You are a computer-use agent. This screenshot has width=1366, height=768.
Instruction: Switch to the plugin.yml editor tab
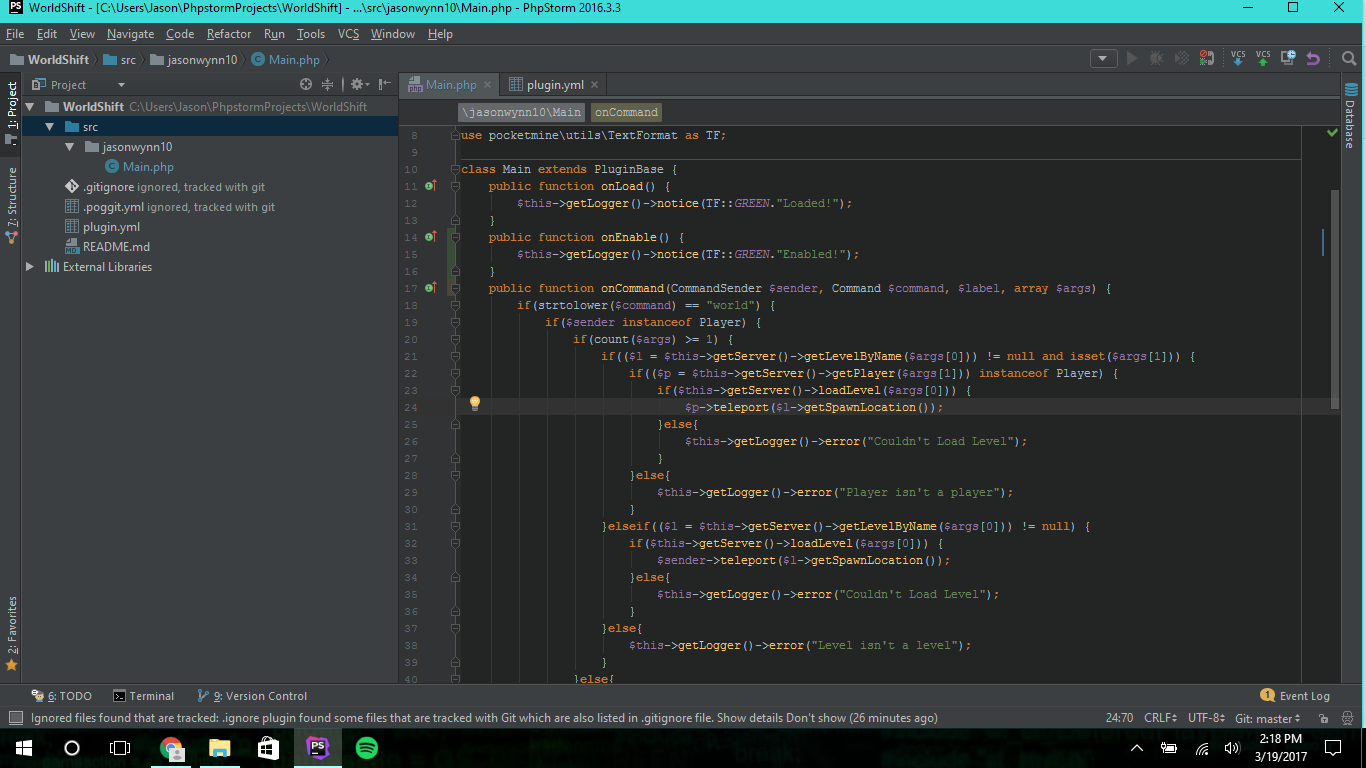coord(555,85)
